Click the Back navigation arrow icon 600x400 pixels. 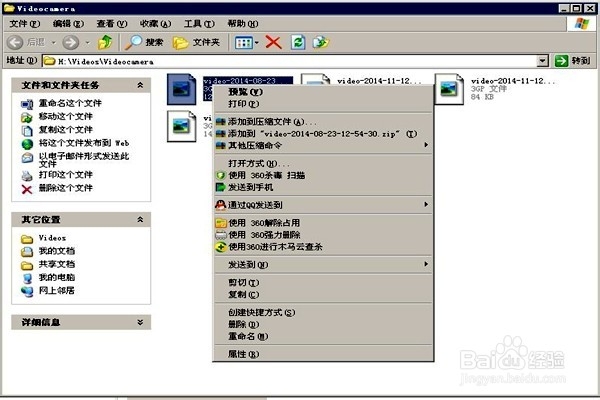[15, 42]
